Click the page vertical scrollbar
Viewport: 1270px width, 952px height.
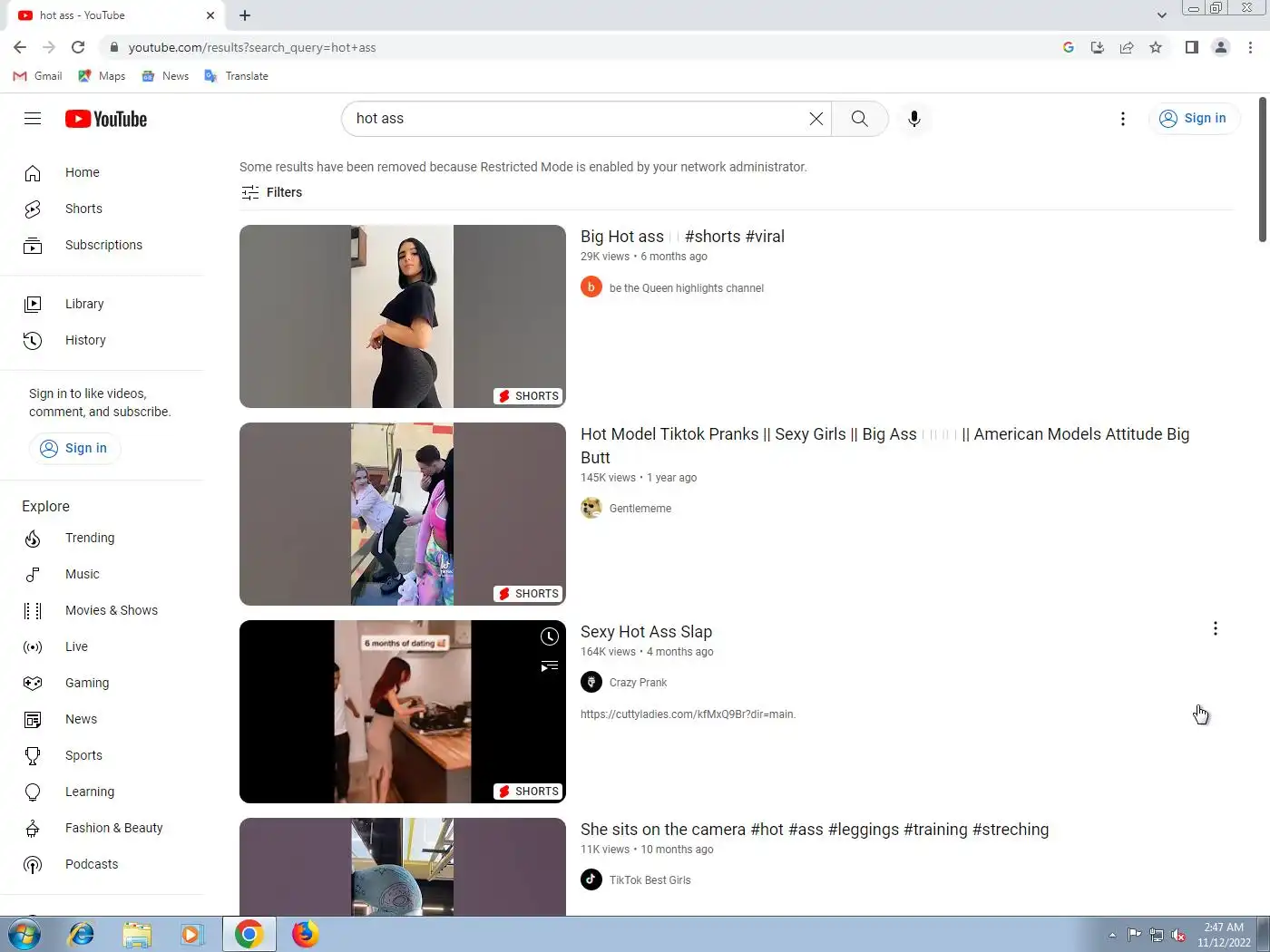[x=1263, y=170]
